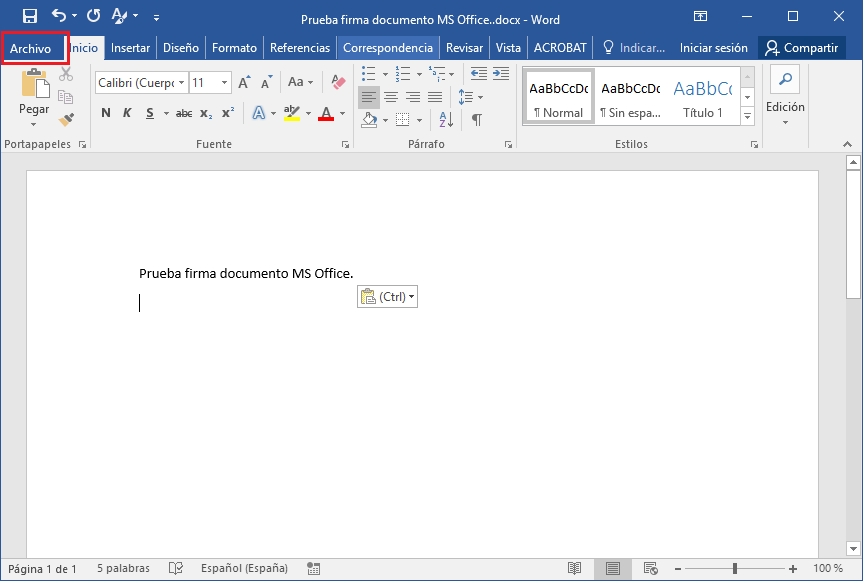Click the zoom slider in the status bar
863x581 pixels.
[x=735, y=568]
